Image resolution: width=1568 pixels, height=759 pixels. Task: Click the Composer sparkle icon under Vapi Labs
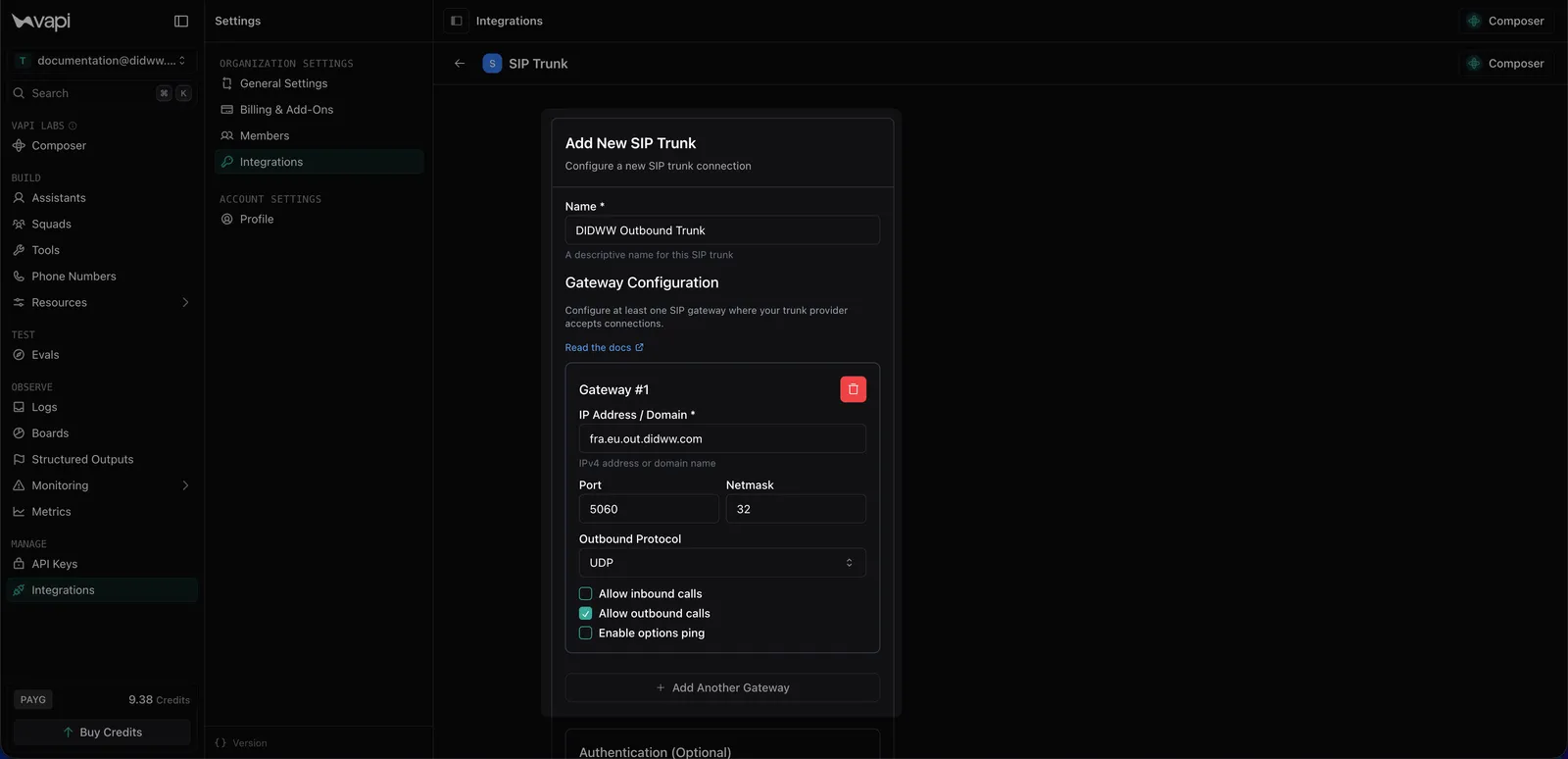tap(19, 145)
